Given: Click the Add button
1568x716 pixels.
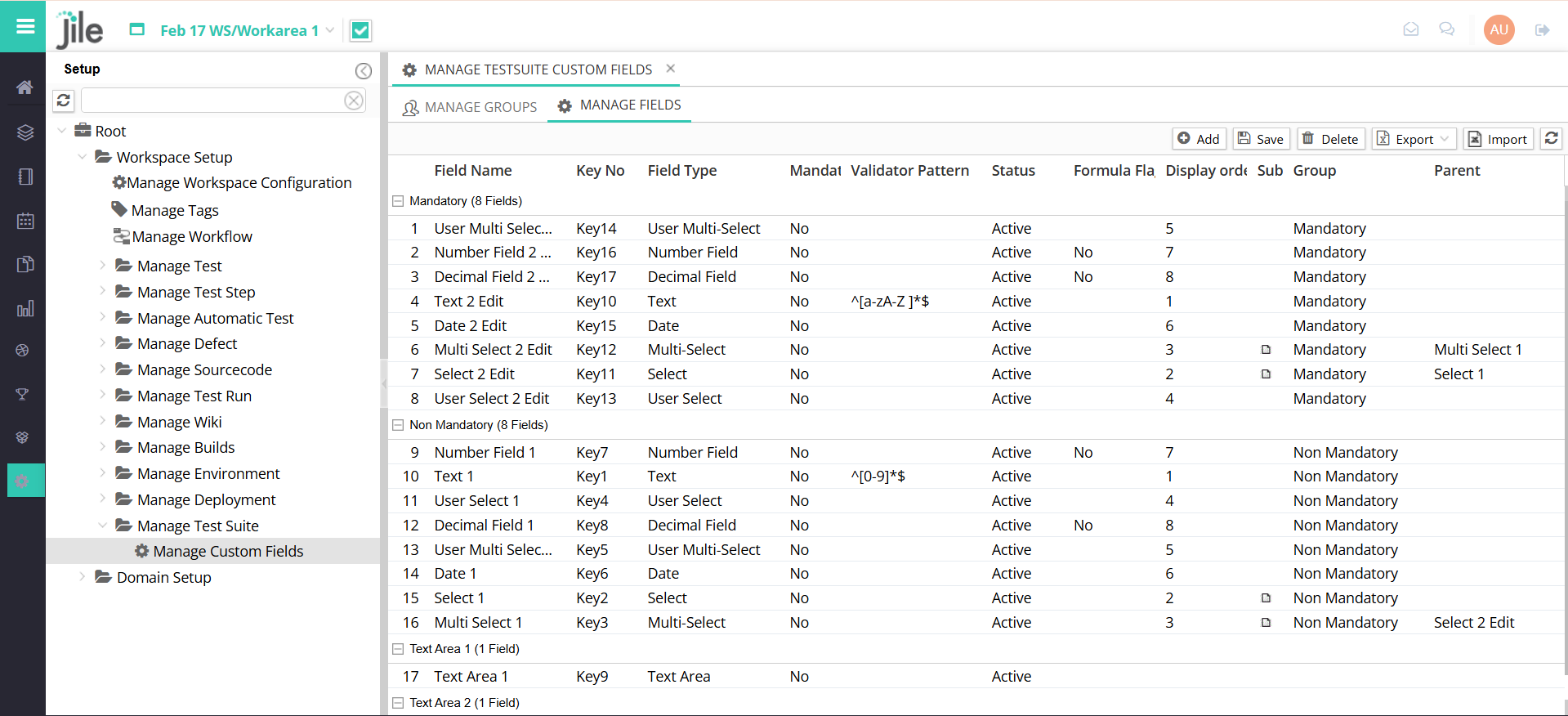Looking at the screenshot, I should [1199, 139].
